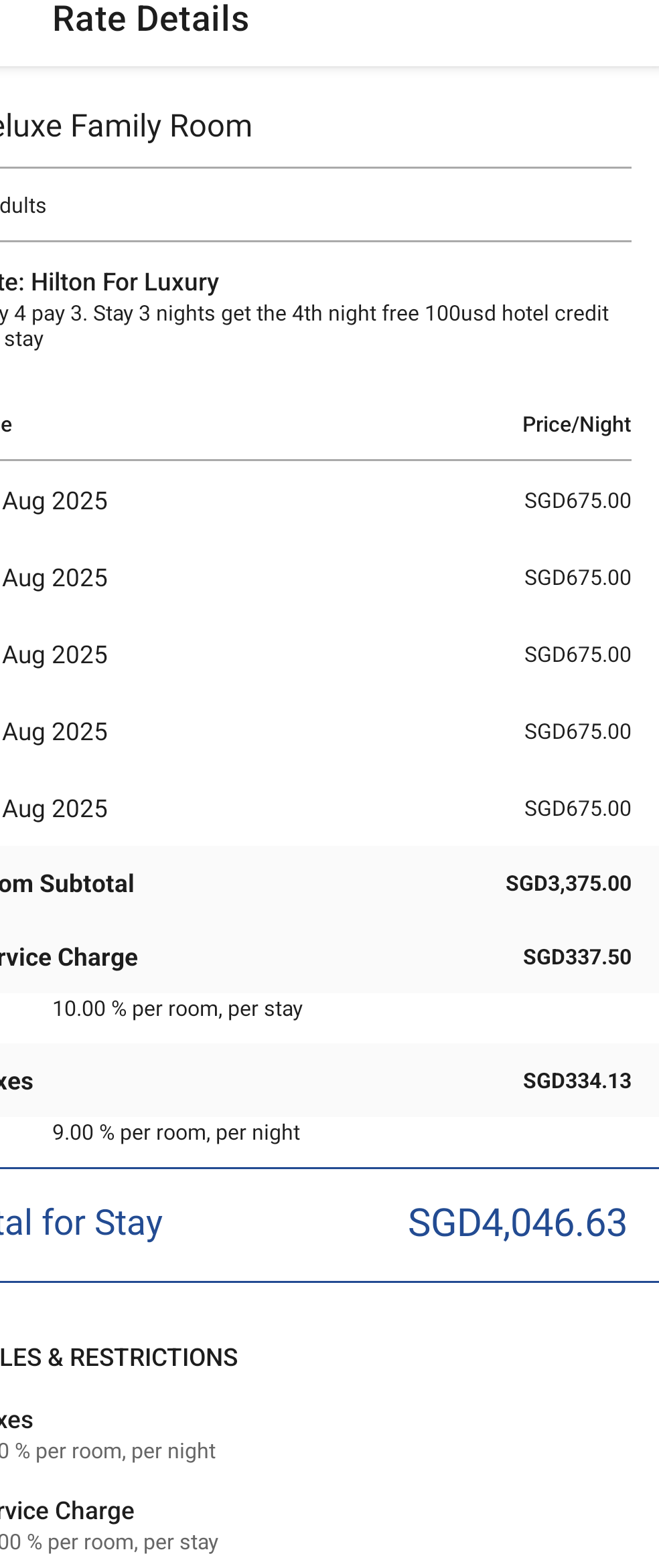
Task: Click the Service Charge SGD337.50 amount
Action: 577,957
